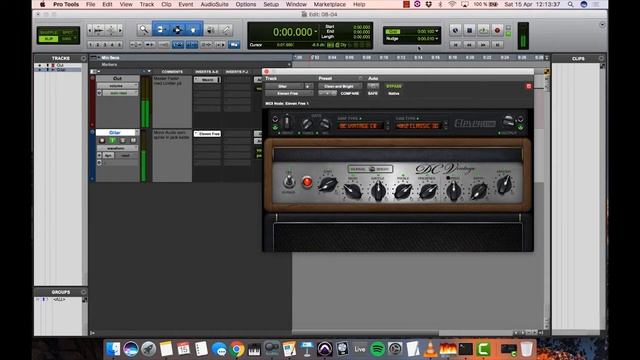Viewport: 640px width, 360px height.
Task: Adjust the amp Middle knob
Action: (x=378, y=191)
